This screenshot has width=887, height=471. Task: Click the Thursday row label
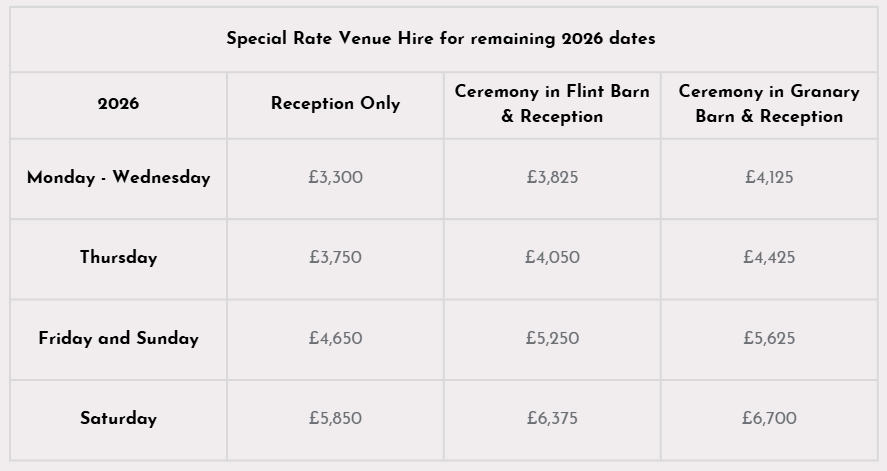(x=118, y=257)
